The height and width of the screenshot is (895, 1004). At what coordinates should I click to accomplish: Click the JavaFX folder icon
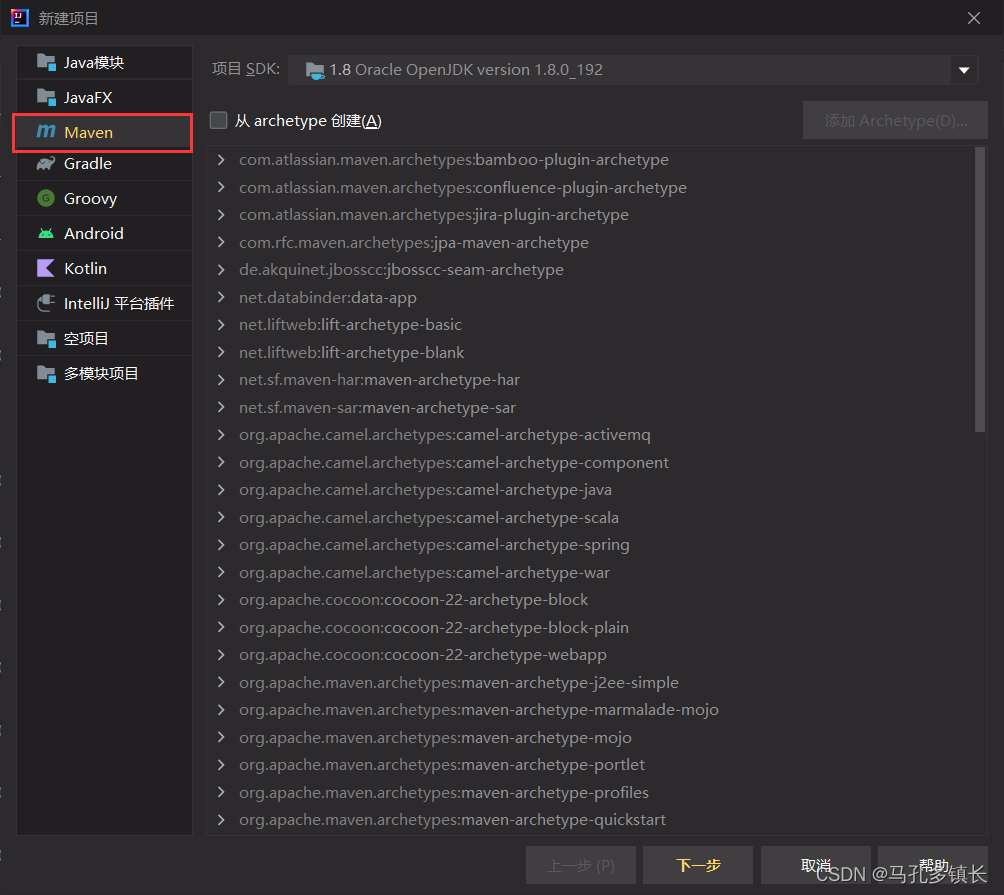(46, 97)
